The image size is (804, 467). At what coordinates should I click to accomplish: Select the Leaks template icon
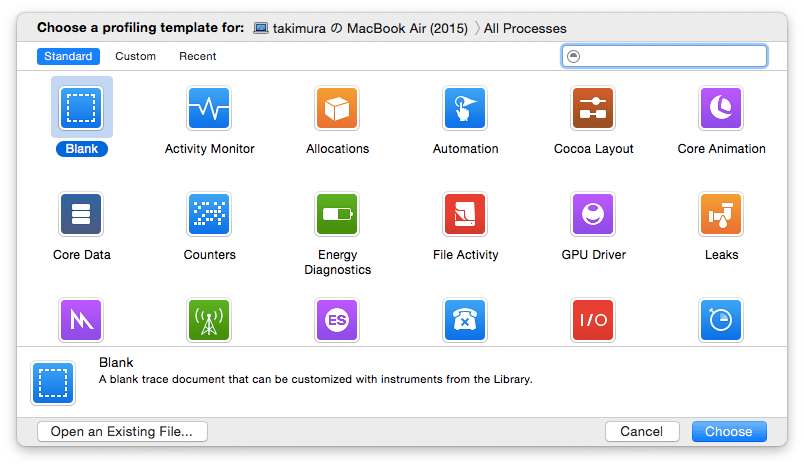click(721, 214)
